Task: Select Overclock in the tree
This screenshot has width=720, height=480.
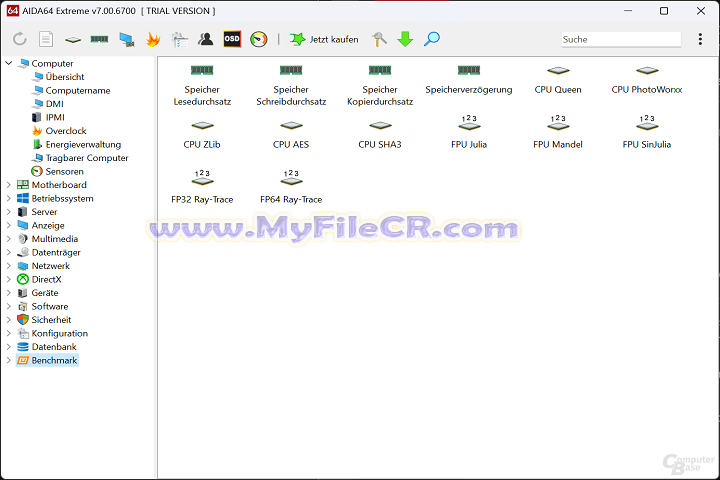Action: tap(59, 131)
